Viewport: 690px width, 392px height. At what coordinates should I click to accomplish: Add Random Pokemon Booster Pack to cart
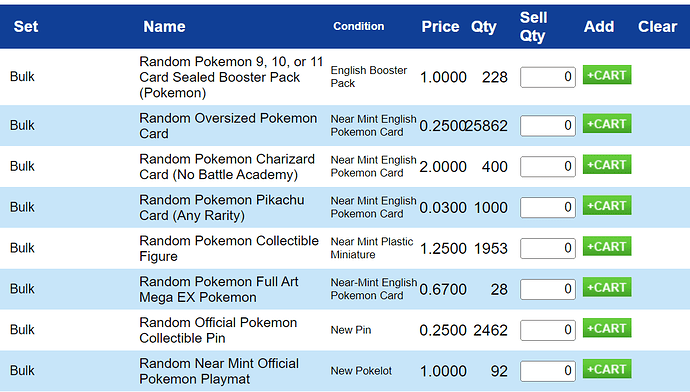click(x=607, y=75)
